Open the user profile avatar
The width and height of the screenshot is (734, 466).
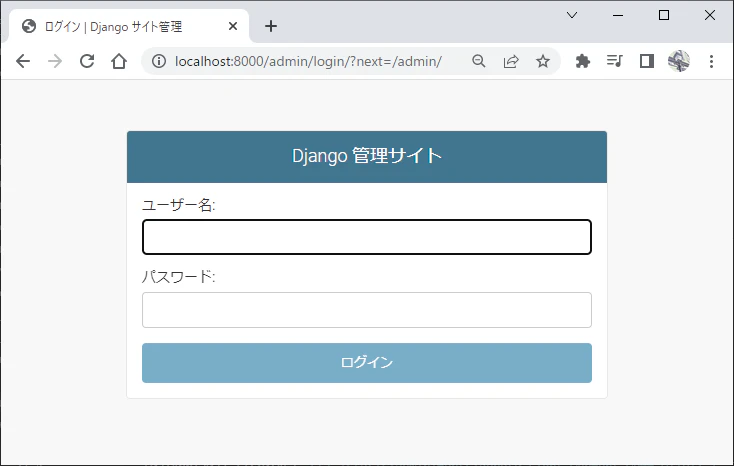tap(679, 61)
